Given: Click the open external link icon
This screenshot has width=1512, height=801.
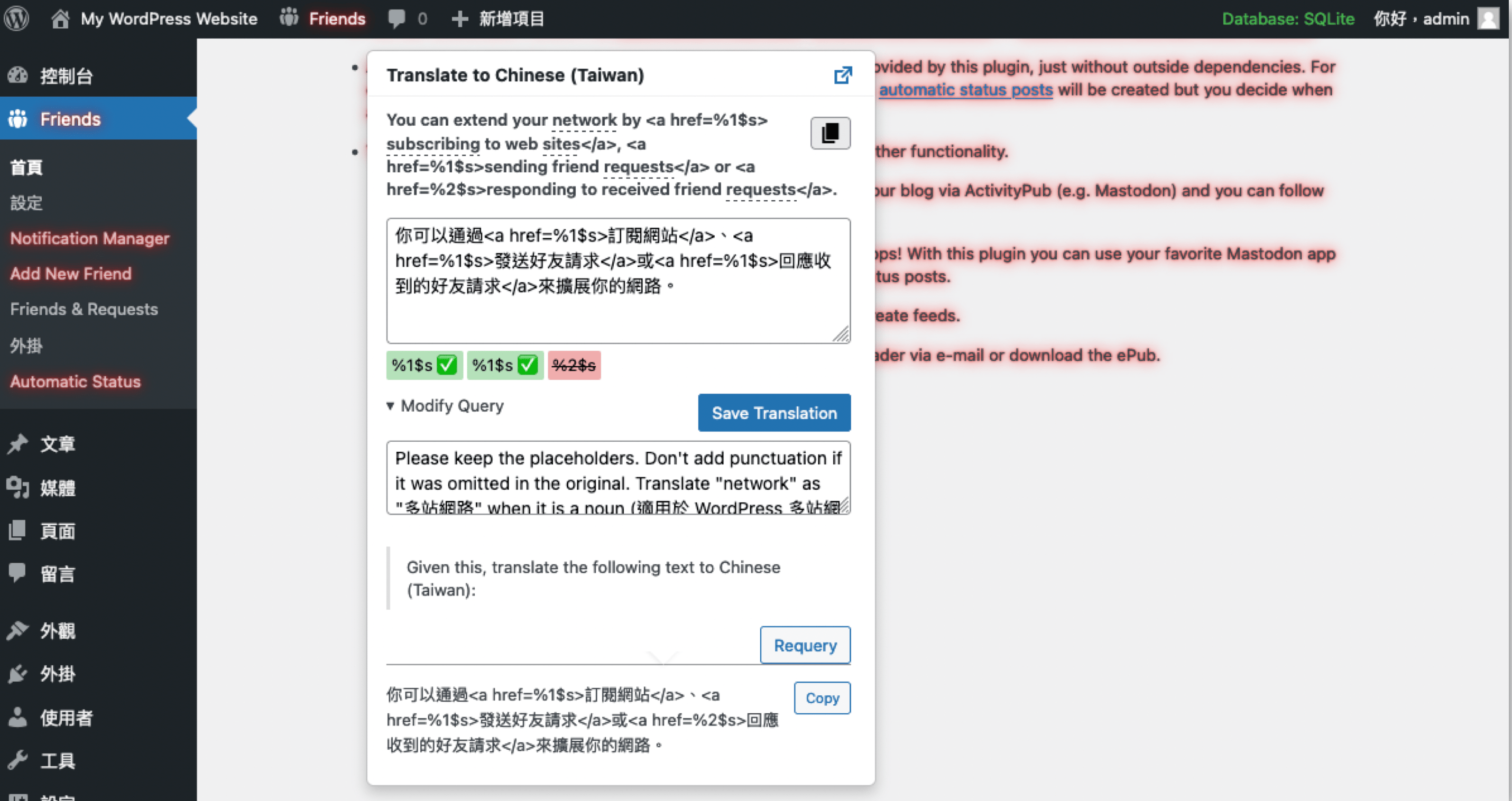Looking at the screenshot, I should (843, 75).
